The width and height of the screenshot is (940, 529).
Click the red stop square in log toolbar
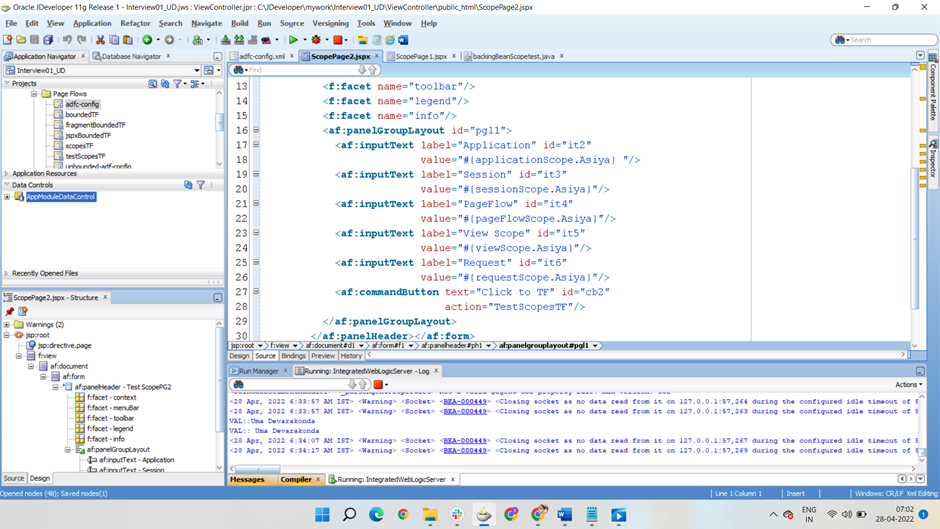[x=378, y=384]
